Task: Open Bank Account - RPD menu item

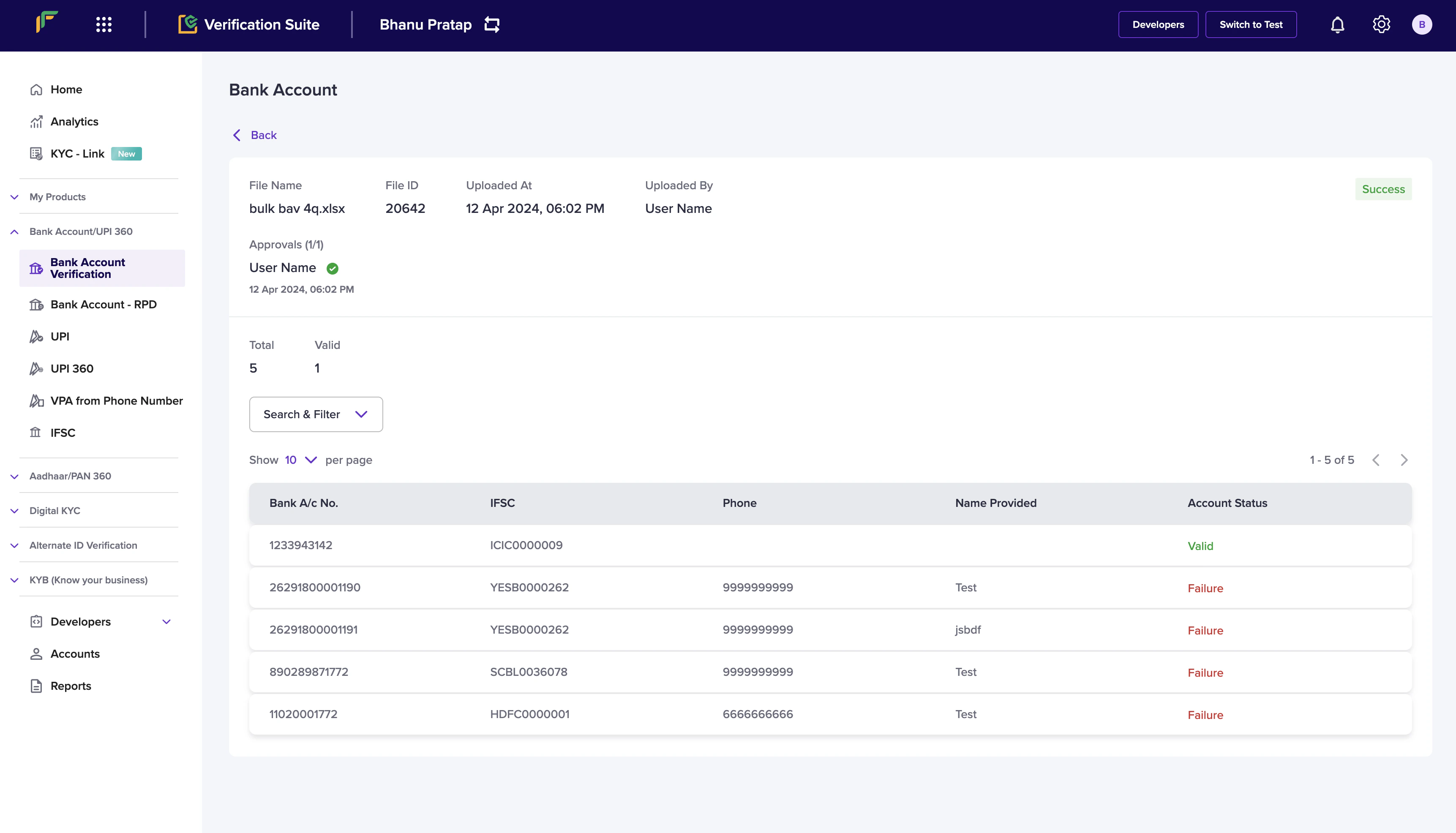Action: click(x=103, y=305)
